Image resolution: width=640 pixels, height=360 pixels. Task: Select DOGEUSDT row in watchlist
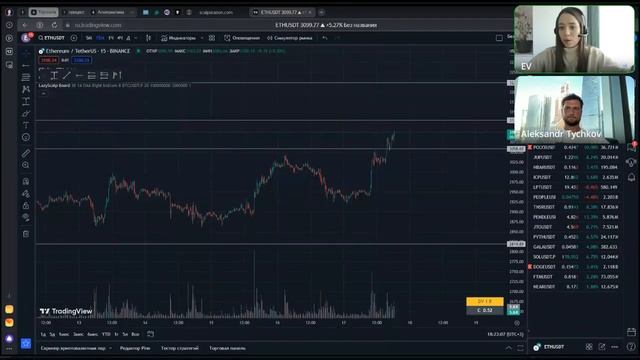click(x=576, y=267)
